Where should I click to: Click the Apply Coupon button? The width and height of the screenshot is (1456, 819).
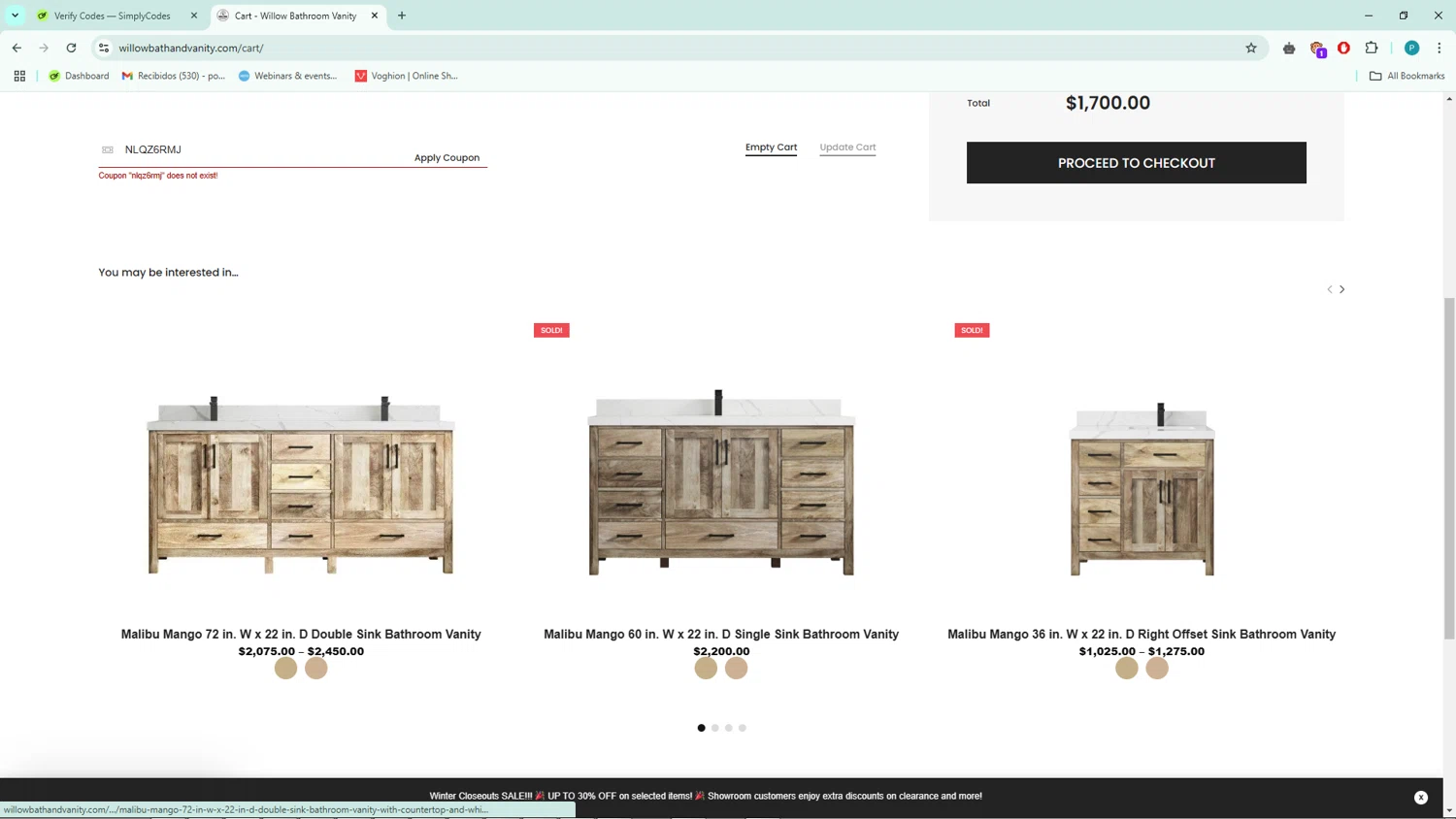pyautogui.click(x=447, y=157)
